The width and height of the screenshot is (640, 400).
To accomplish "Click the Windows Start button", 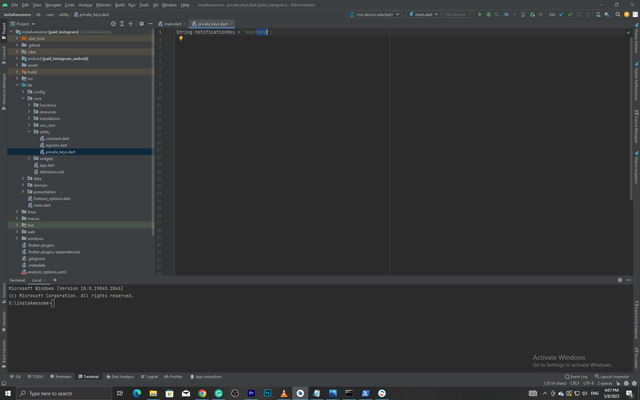I will (x=8, y=393).
